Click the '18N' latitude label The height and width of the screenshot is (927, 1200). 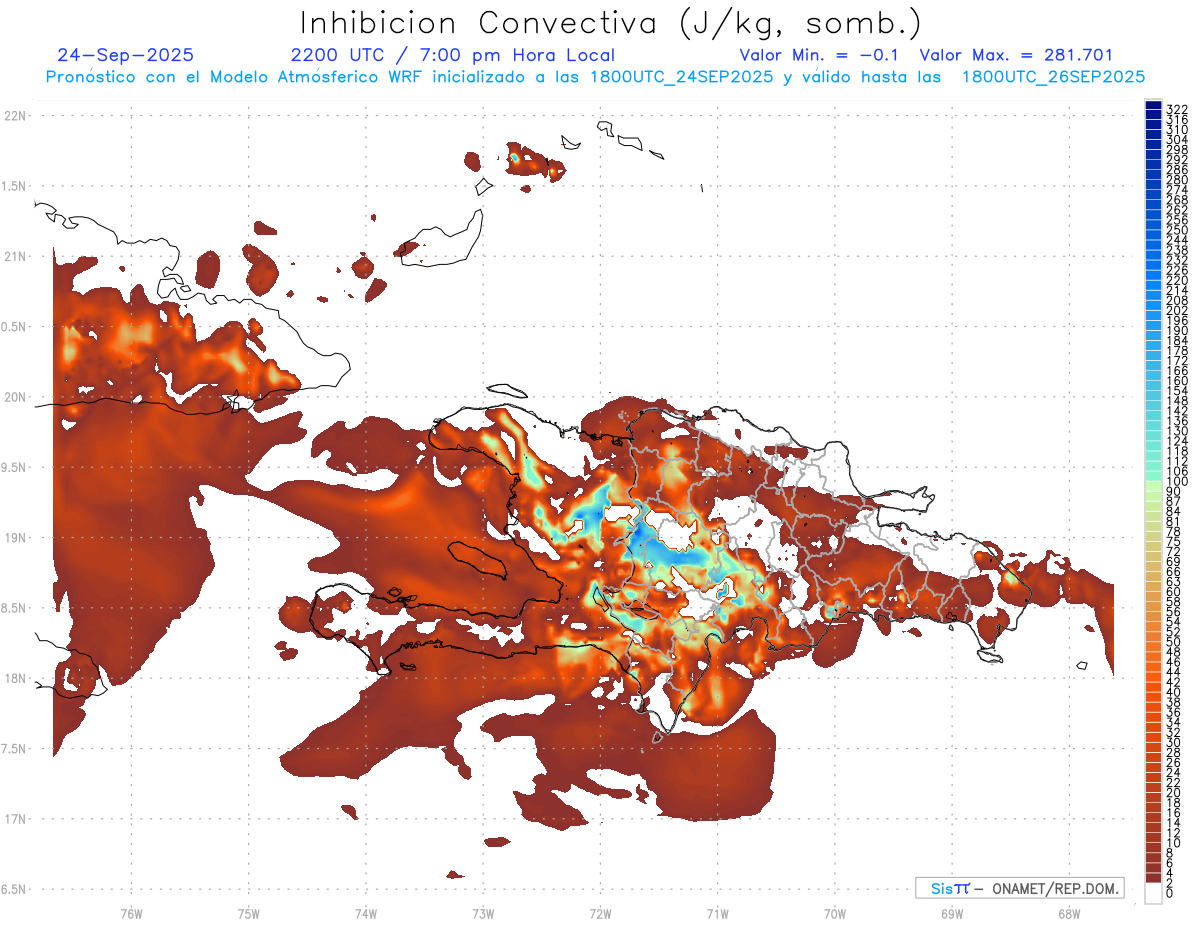(x=14, y=678)
